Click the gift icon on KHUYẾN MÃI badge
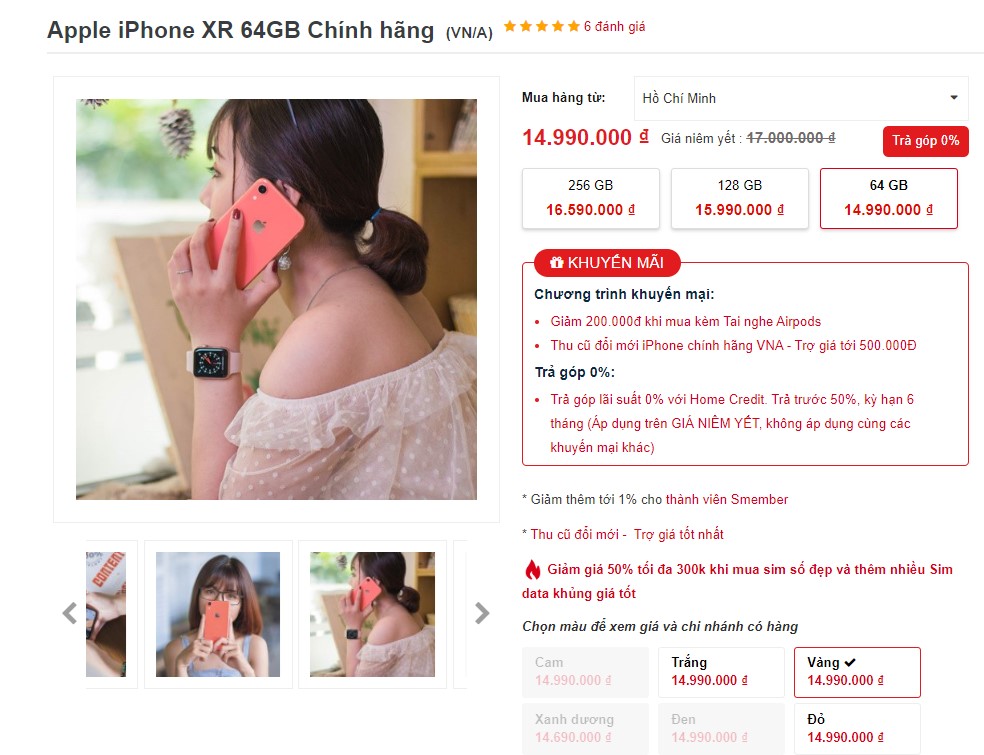 tap(556, 263)
